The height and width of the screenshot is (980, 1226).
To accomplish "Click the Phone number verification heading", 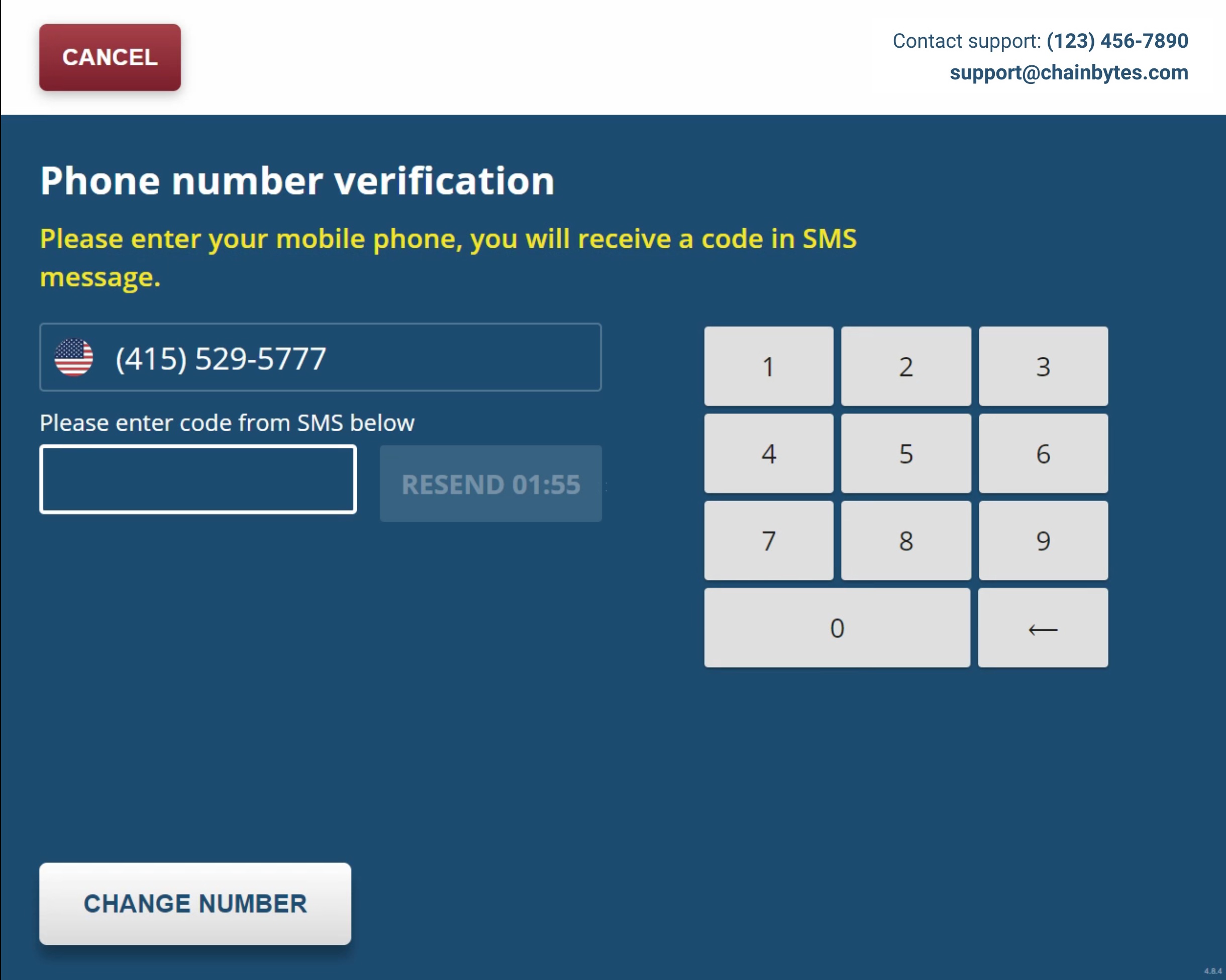I will [x=297, y=181].
